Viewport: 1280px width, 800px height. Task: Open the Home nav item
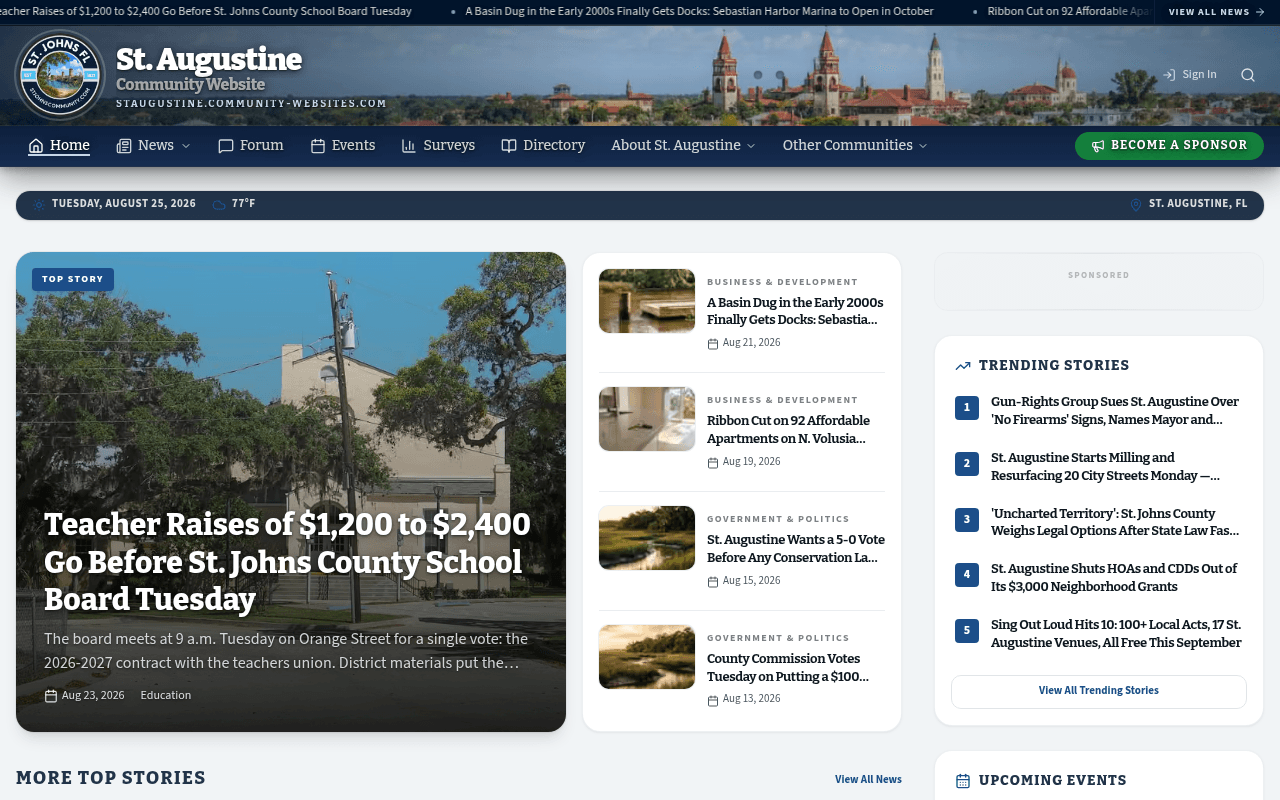click(x=59, y=146)
